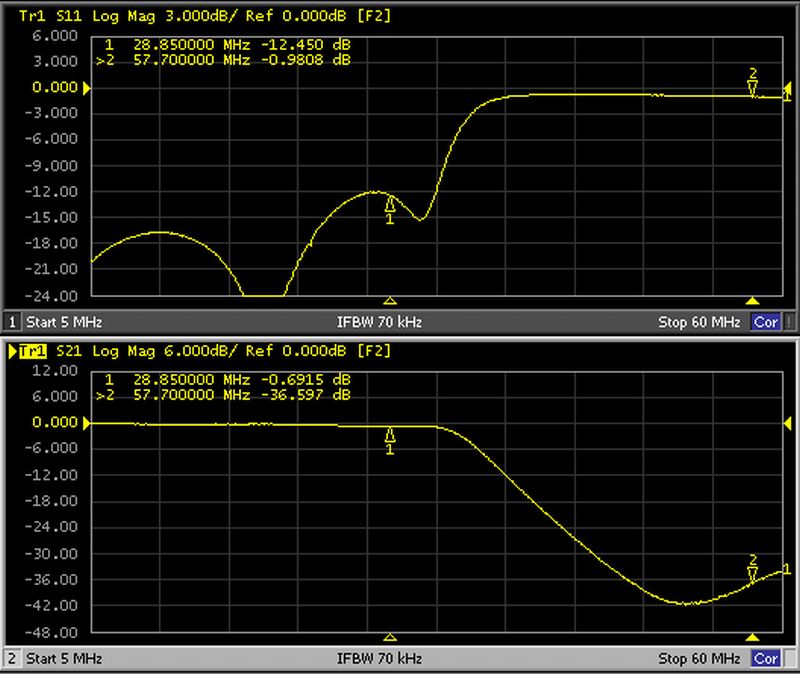
Task: Click marker 1 frequency indicator on S11 x-axis
Action: (390, 299)
